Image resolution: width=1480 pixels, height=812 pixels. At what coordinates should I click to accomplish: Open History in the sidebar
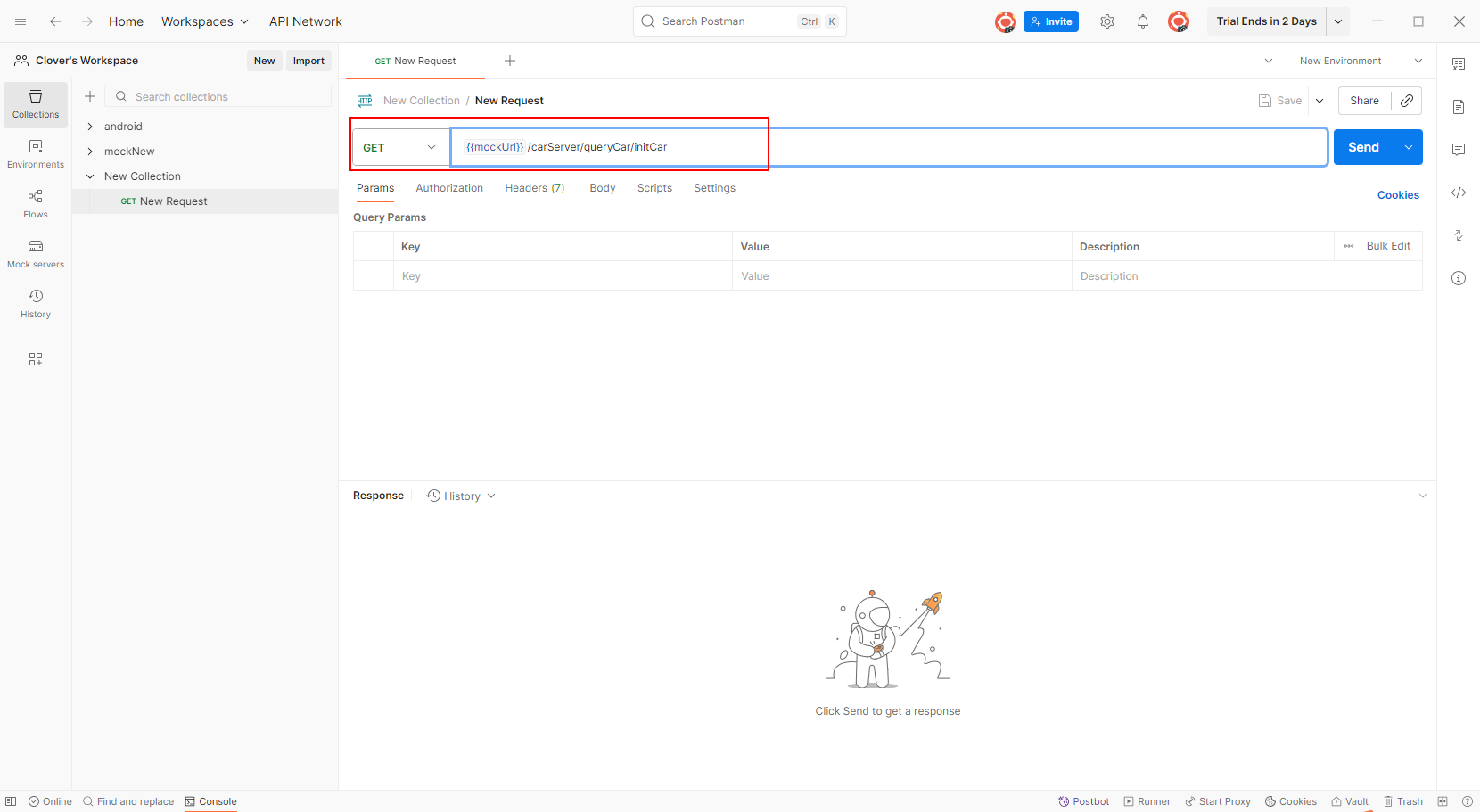pos(36,305)
